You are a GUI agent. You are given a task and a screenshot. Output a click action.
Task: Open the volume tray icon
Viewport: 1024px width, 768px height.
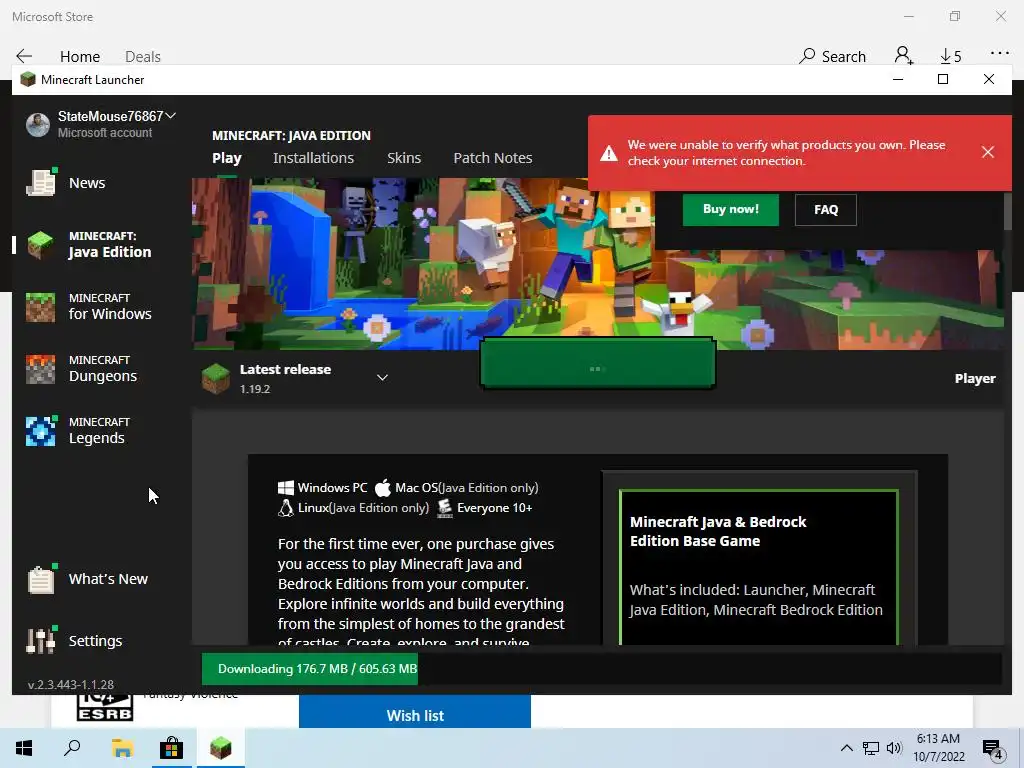pos(893,748)
